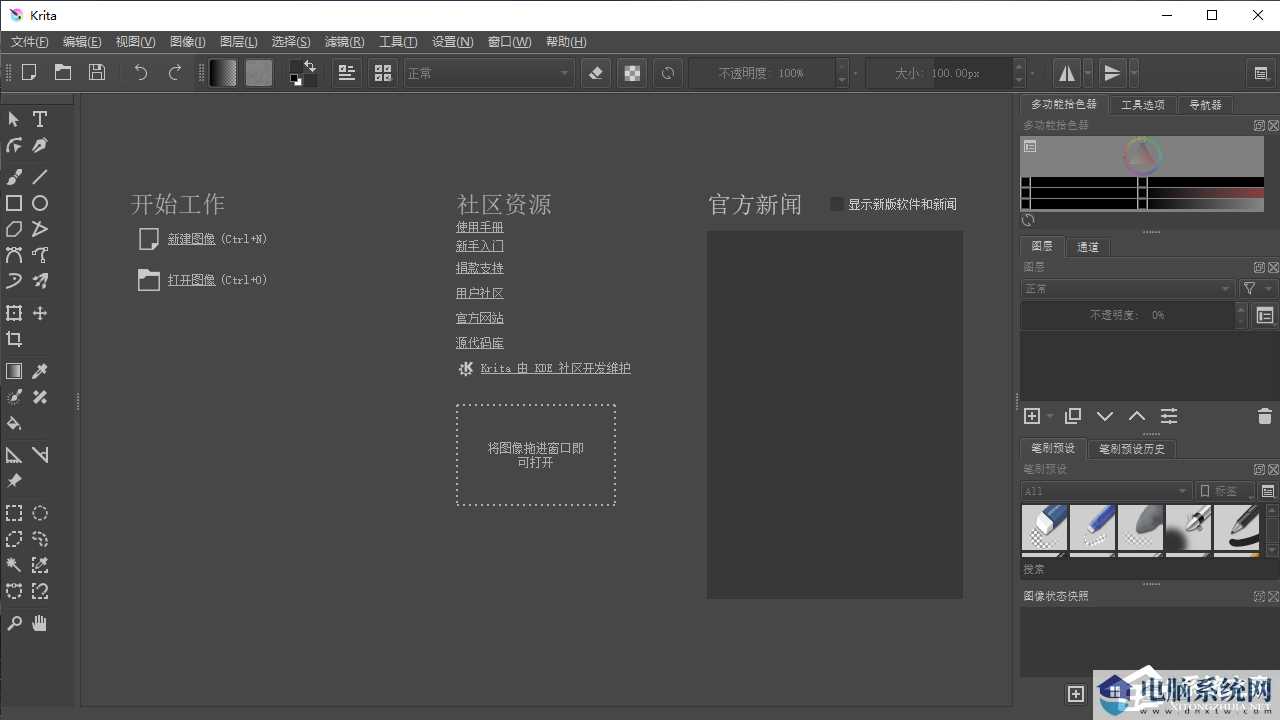
Task: Open the brush preset All tag dropdown
Action: tap(1106, 491)
